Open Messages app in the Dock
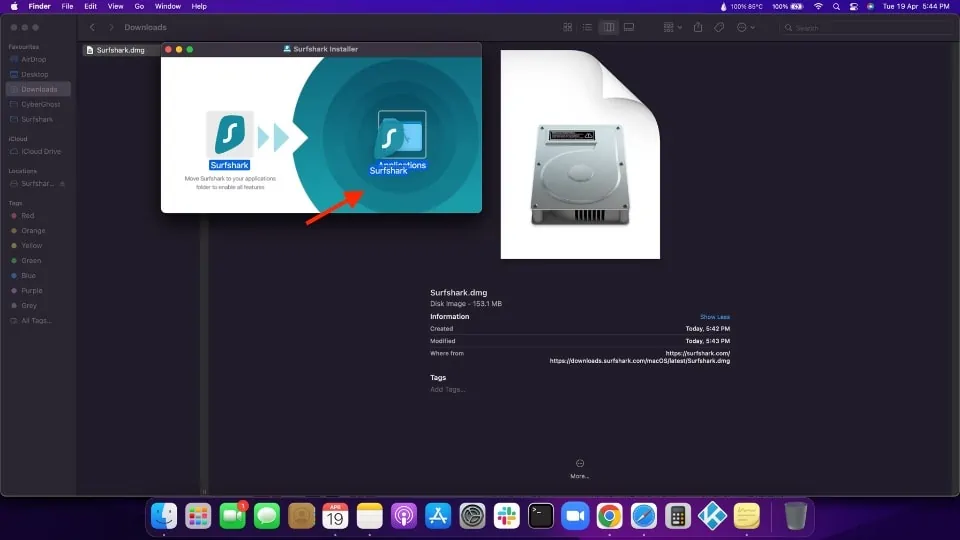 pyautogui.click(x=267, y=516)
